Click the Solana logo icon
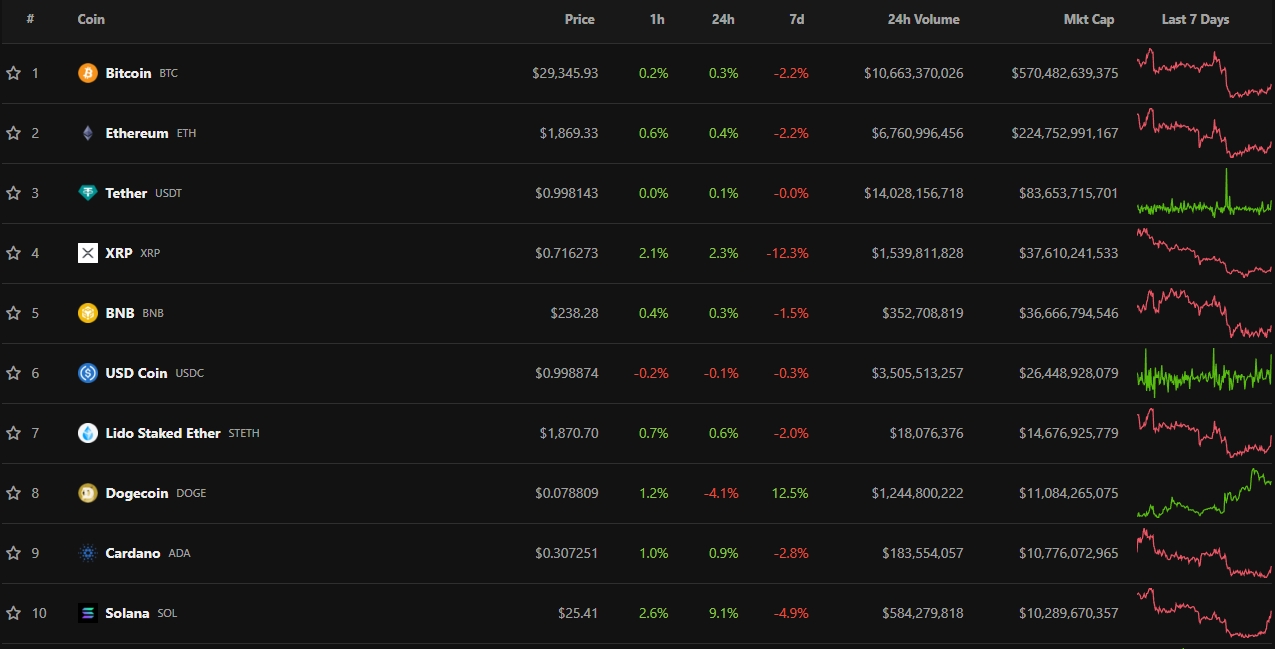 pyautogui.click(x=88, y=613)
